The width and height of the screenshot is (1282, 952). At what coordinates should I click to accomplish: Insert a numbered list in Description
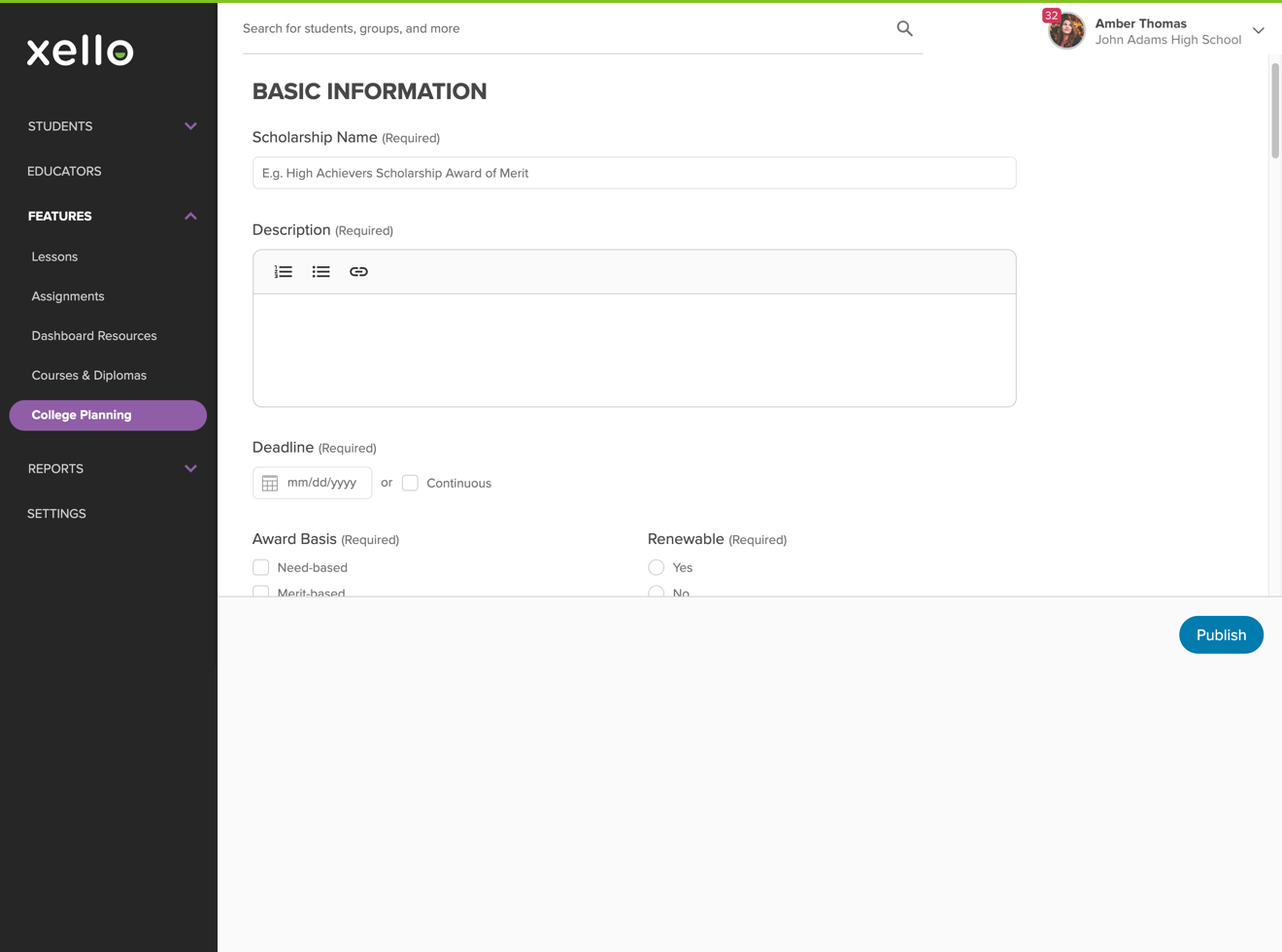284,272
